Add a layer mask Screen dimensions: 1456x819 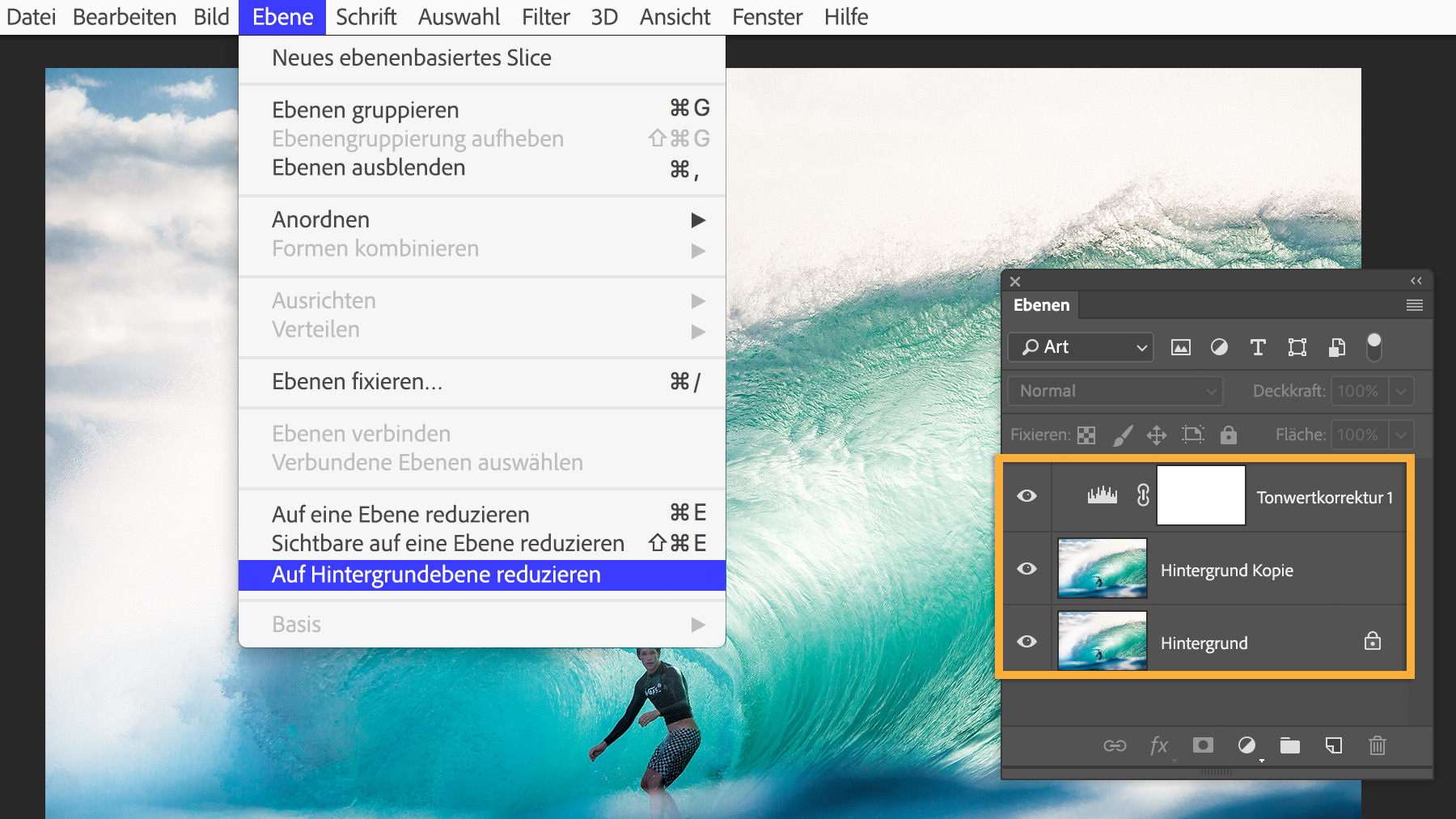pos(1203,745)
